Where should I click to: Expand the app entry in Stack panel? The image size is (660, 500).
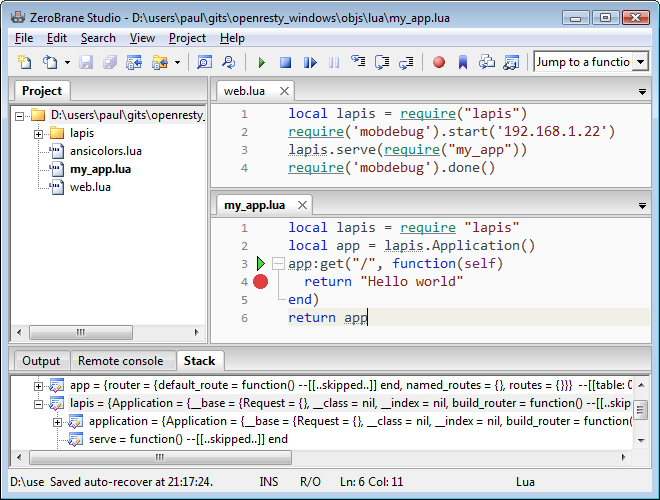pos(39,385)
